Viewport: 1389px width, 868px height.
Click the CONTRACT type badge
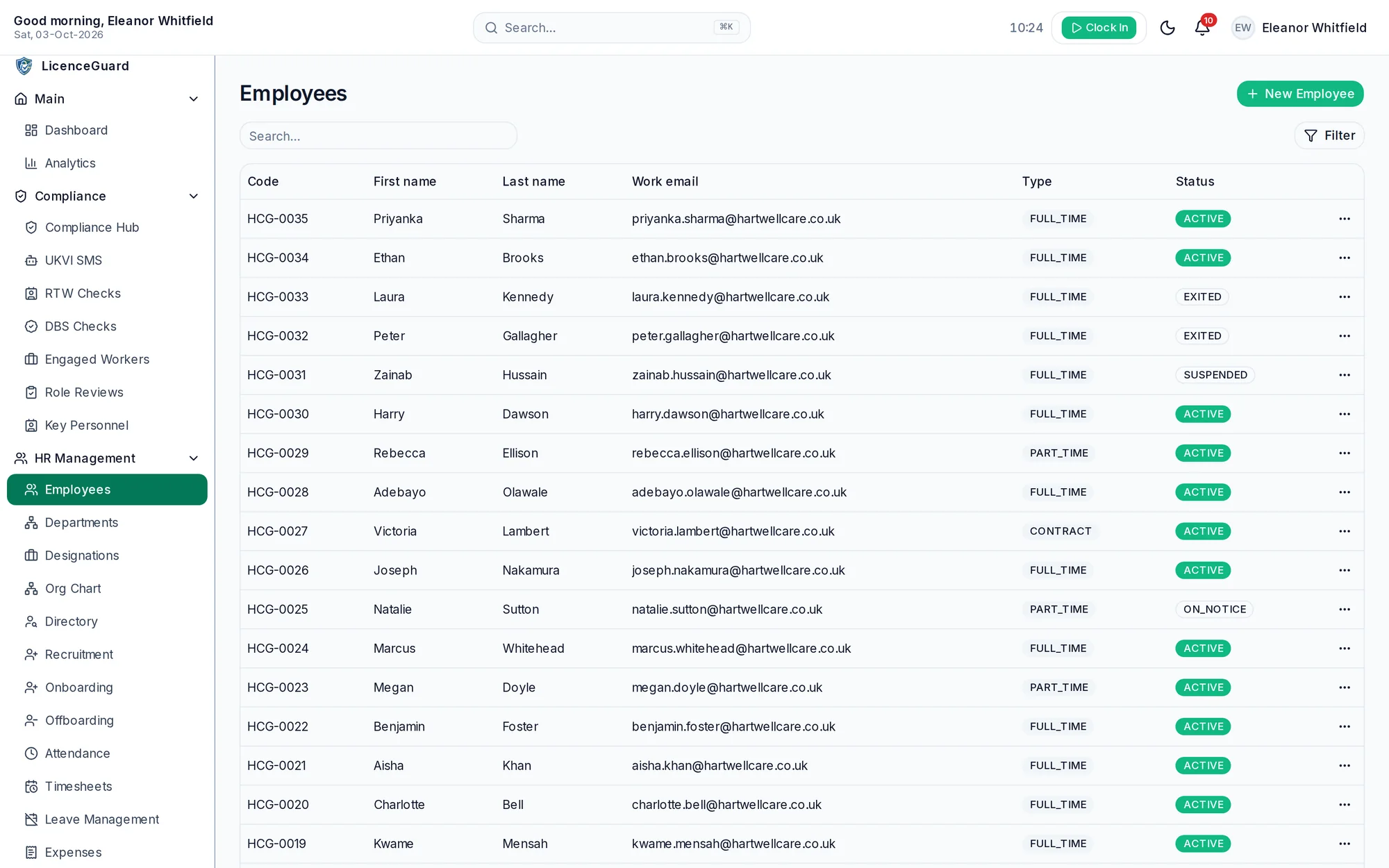pyautogui.click(x=1061, y=531)
